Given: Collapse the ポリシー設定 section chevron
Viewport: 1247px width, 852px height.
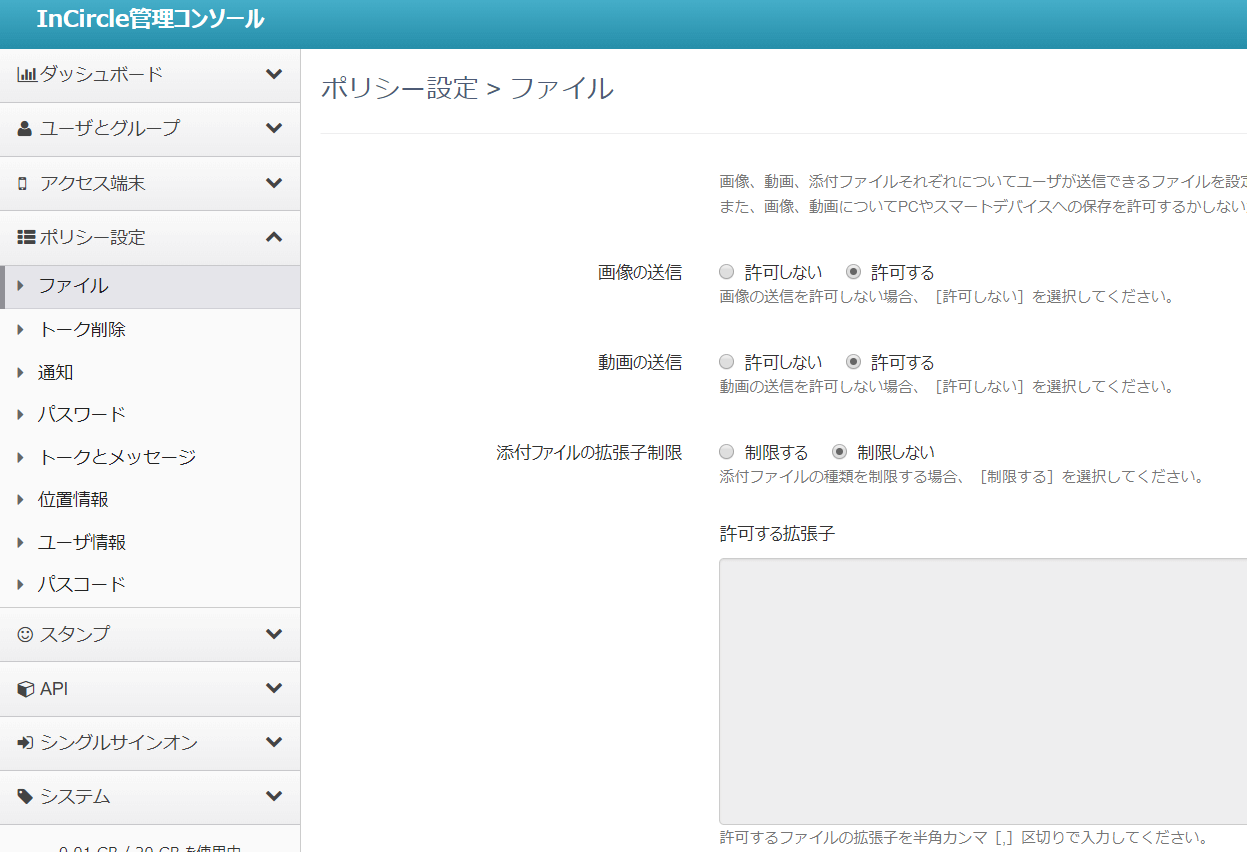Looking at the screenshot, I should tap(274, 237).
